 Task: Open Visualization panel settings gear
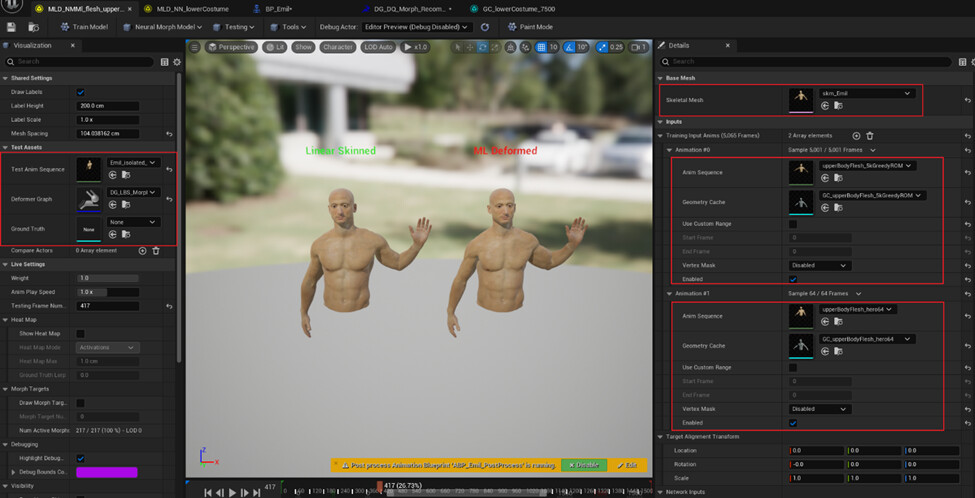(x=177, y=62)
